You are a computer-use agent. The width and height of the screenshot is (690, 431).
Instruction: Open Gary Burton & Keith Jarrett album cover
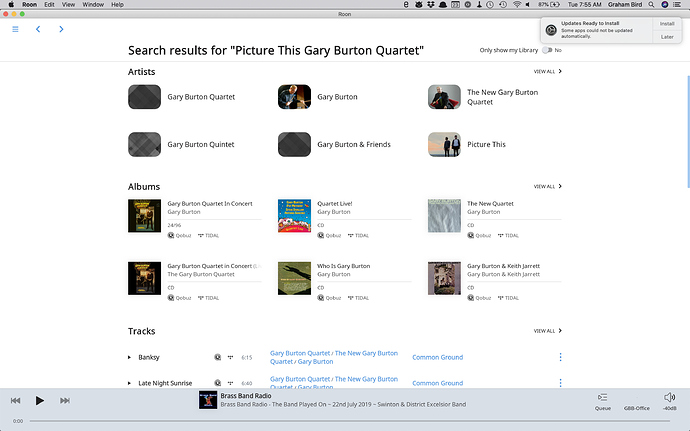444,278
